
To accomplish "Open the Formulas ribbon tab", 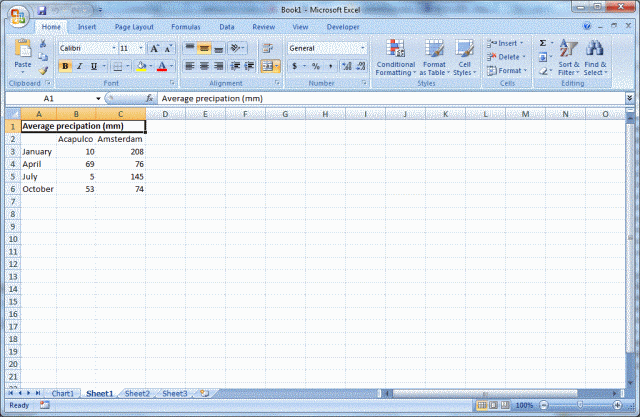I will pos(186,27).
